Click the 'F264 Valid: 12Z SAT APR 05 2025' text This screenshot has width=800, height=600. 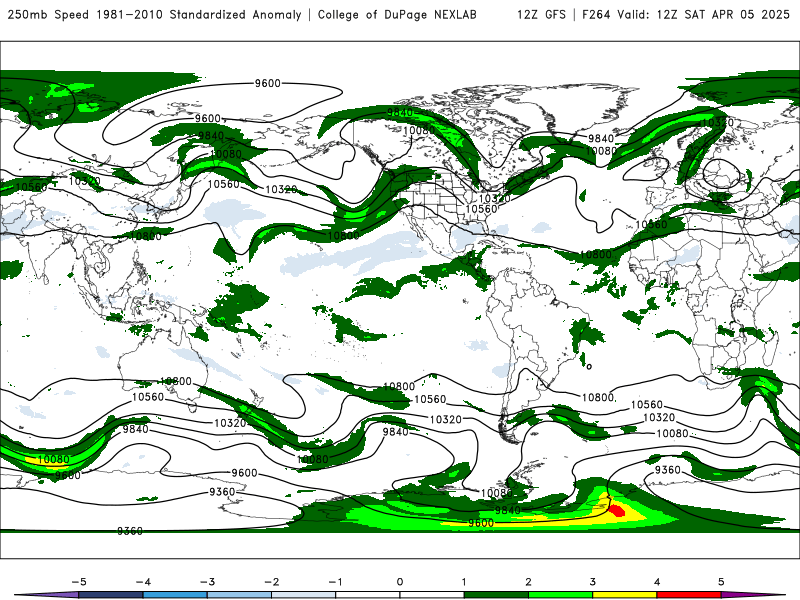click(x=685, y=14)
